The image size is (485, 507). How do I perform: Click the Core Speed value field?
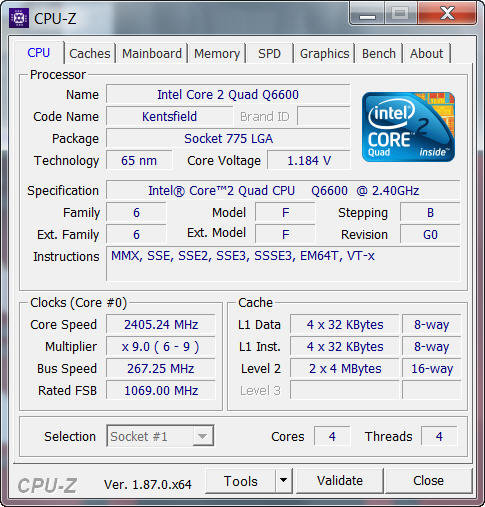click(161, 324)
